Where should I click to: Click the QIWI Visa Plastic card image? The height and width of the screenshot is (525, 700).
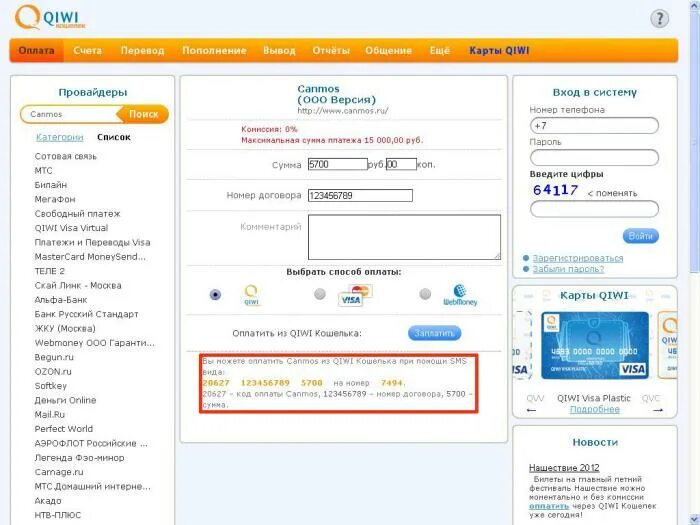pos(595,345)
